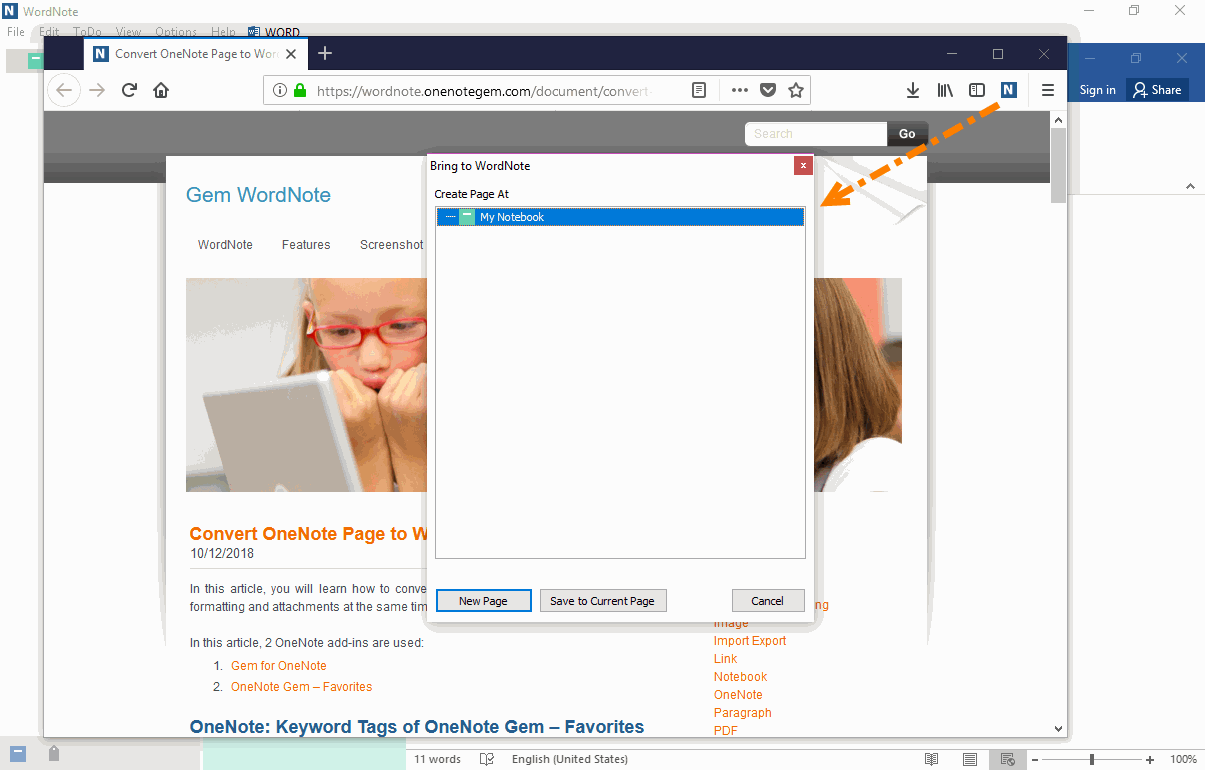This screenshot has width=1205, height=770.
Task: Click the proofing check icon in status bar
Action: click(487, 759)
